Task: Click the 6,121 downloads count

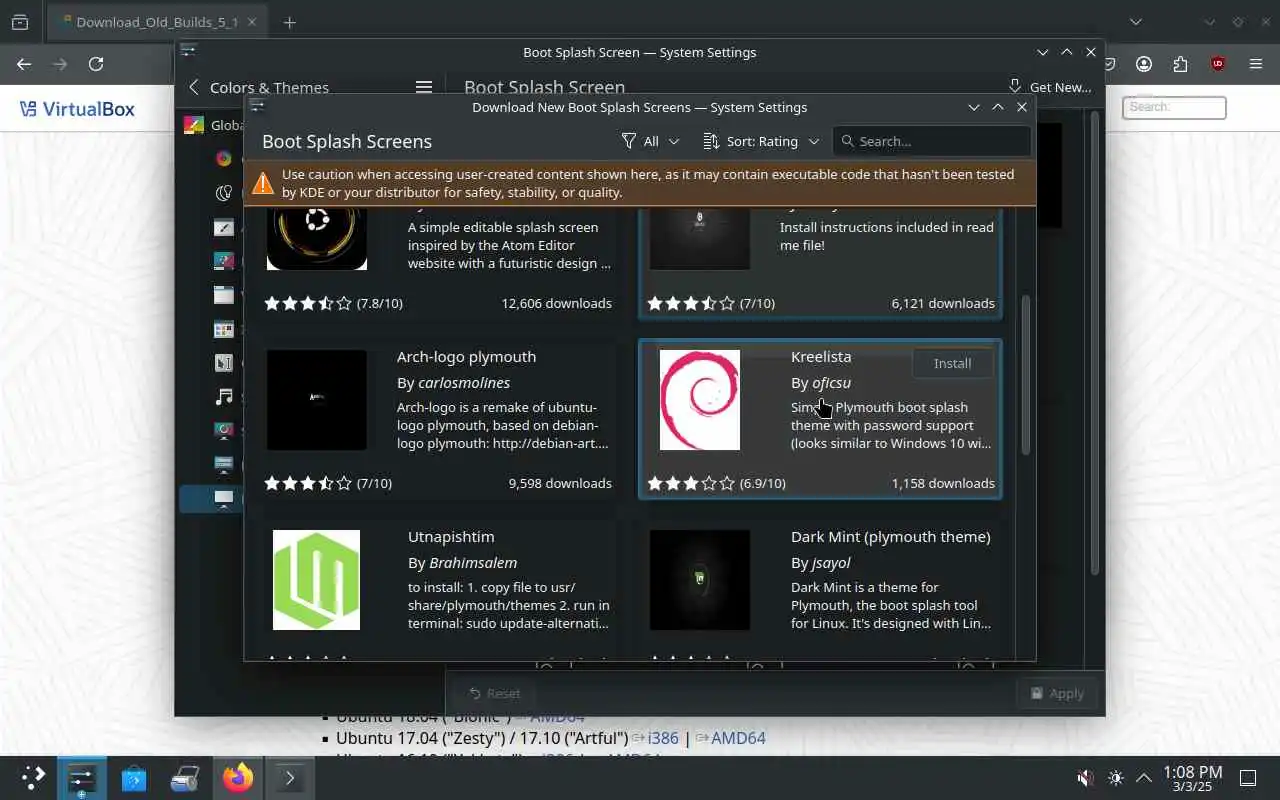Action: [943, 303]
